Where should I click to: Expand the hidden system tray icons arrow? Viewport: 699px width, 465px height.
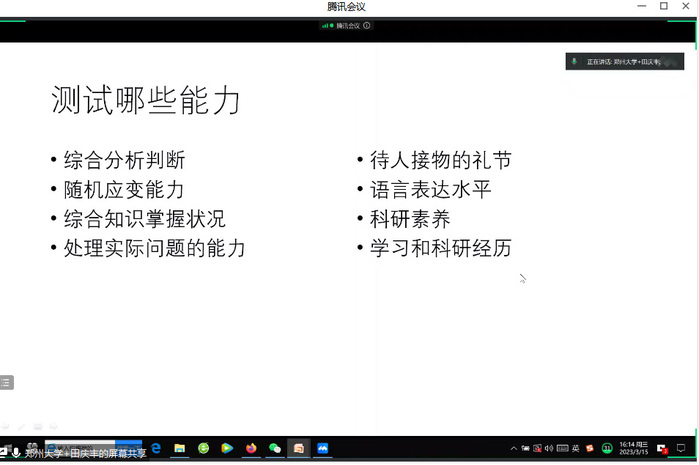point(514,449)
